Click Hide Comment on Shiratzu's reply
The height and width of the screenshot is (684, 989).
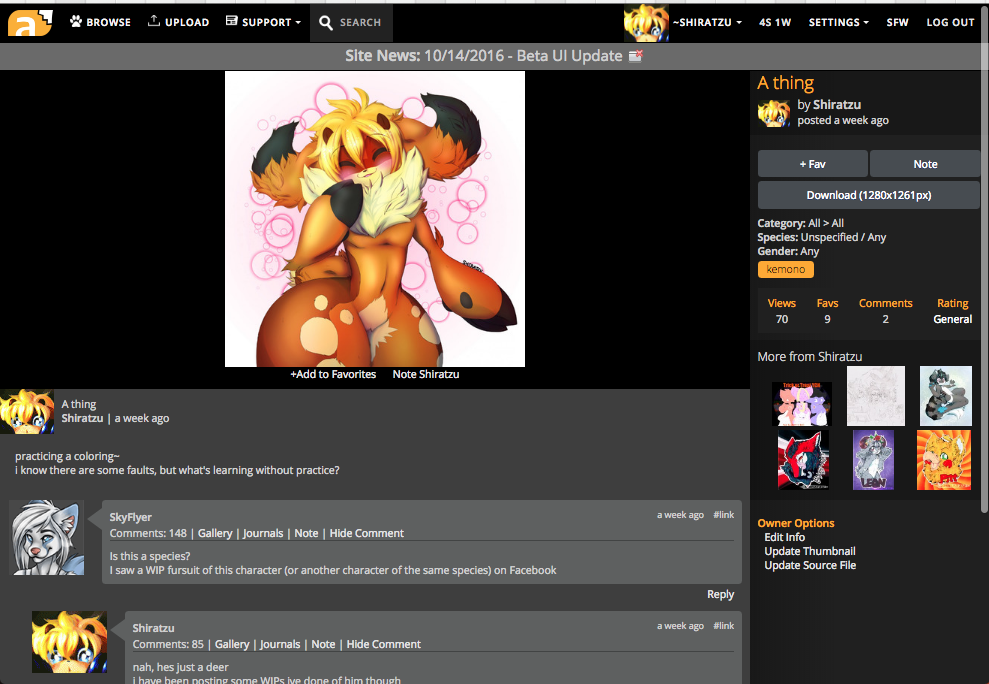[x=383, y=644]
